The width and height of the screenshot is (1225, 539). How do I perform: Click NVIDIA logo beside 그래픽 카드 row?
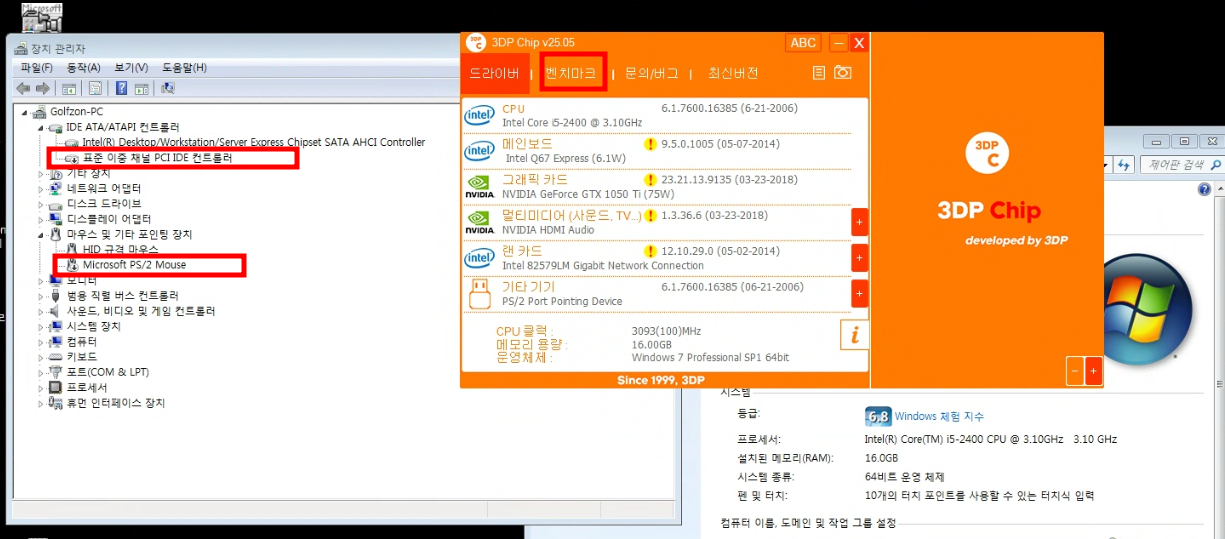(x=479, y=186)
